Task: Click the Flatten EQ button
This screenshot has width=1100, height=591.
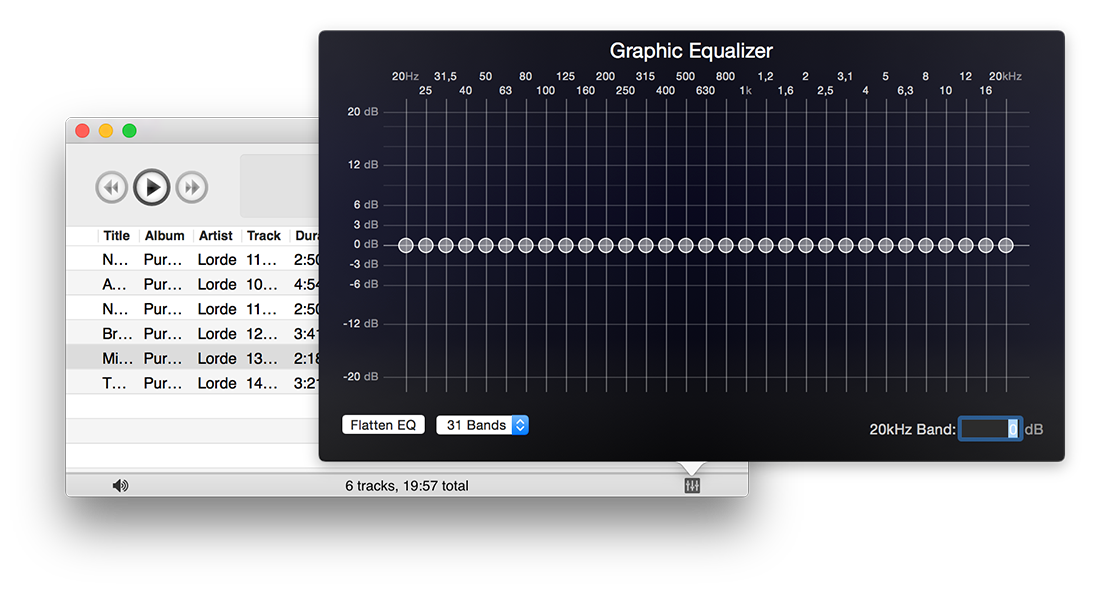Action: coord(383,425)
